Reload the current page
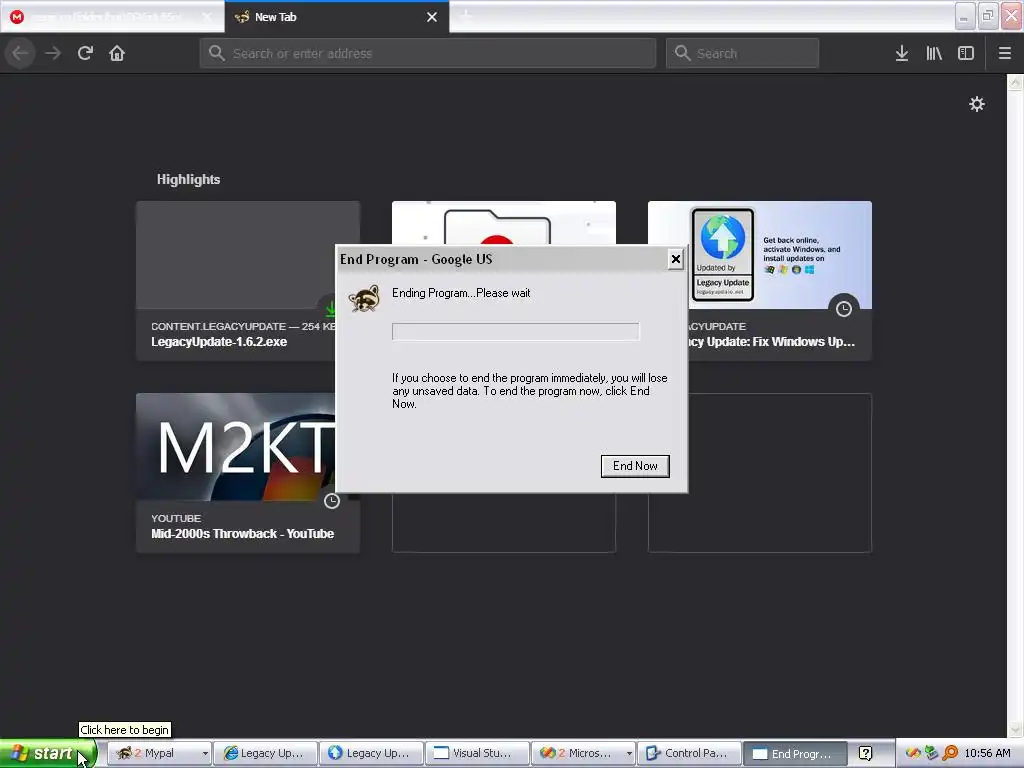1024x768 pixels. point(85,53)
